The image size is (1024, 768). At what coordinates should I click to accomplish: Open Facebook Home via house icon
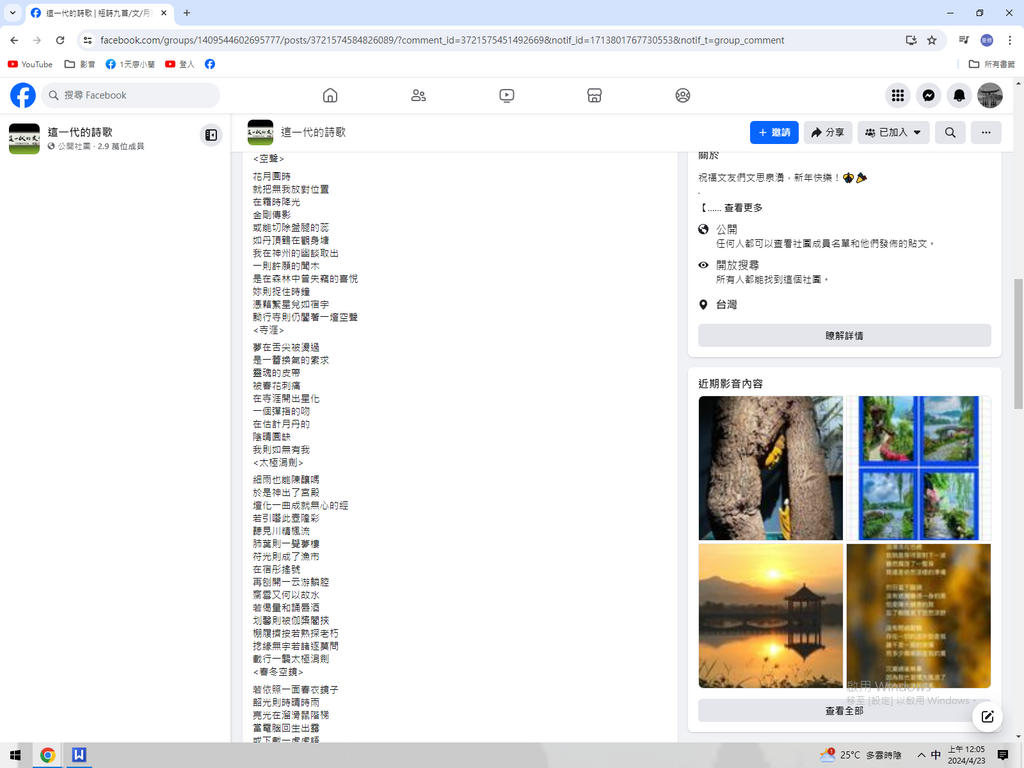[x=330, y=95]
